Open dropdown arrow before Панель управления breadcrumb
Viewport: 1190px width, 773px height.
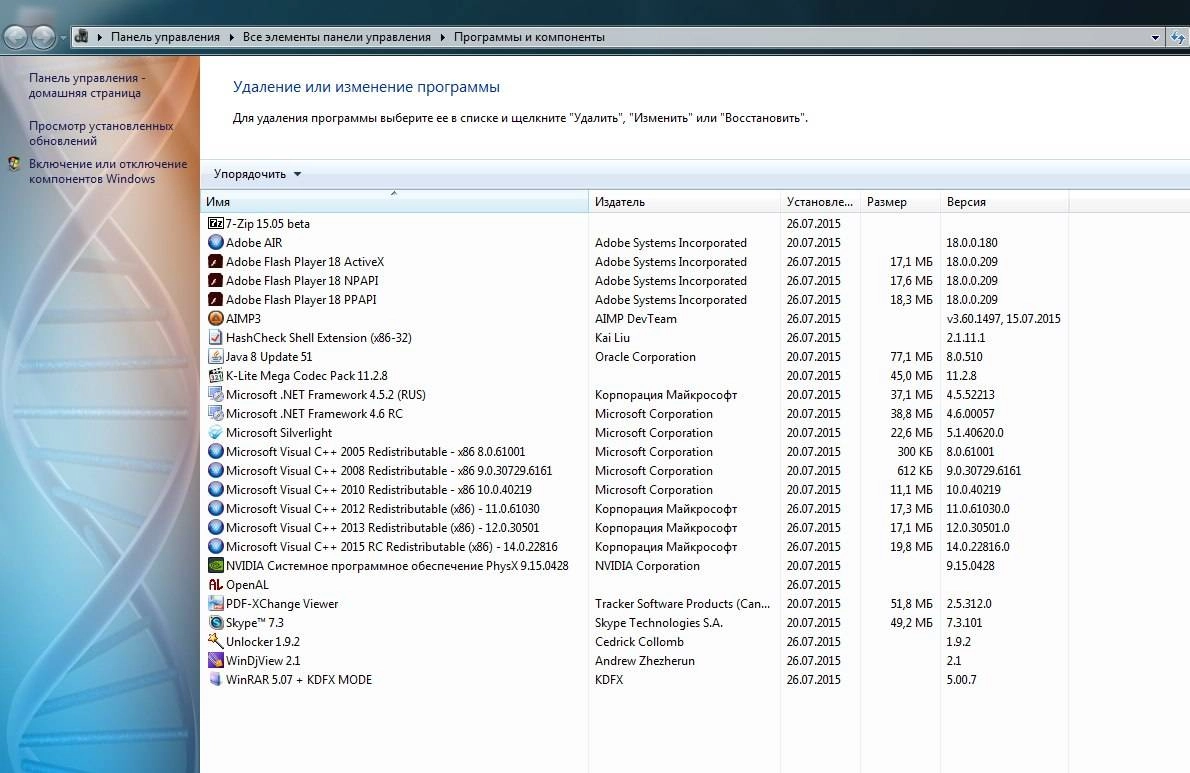(99, 37)
